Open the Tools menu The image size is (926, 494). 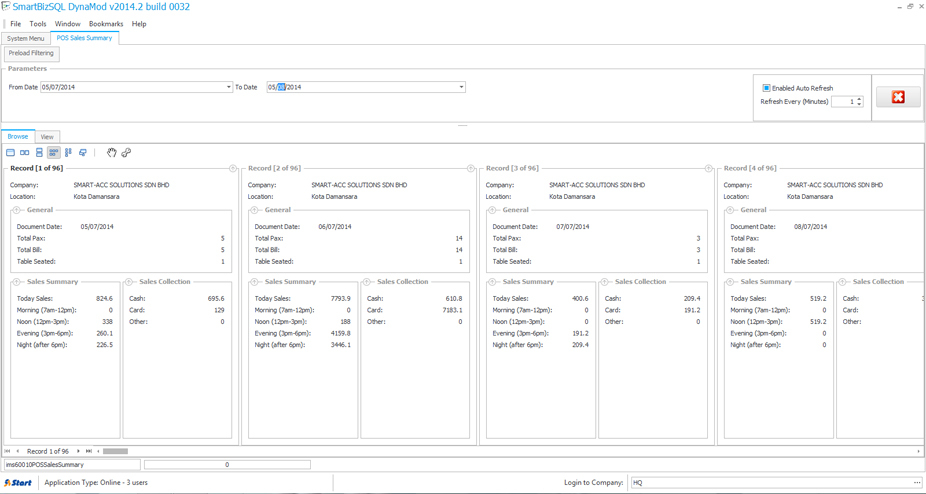(38, 24)
